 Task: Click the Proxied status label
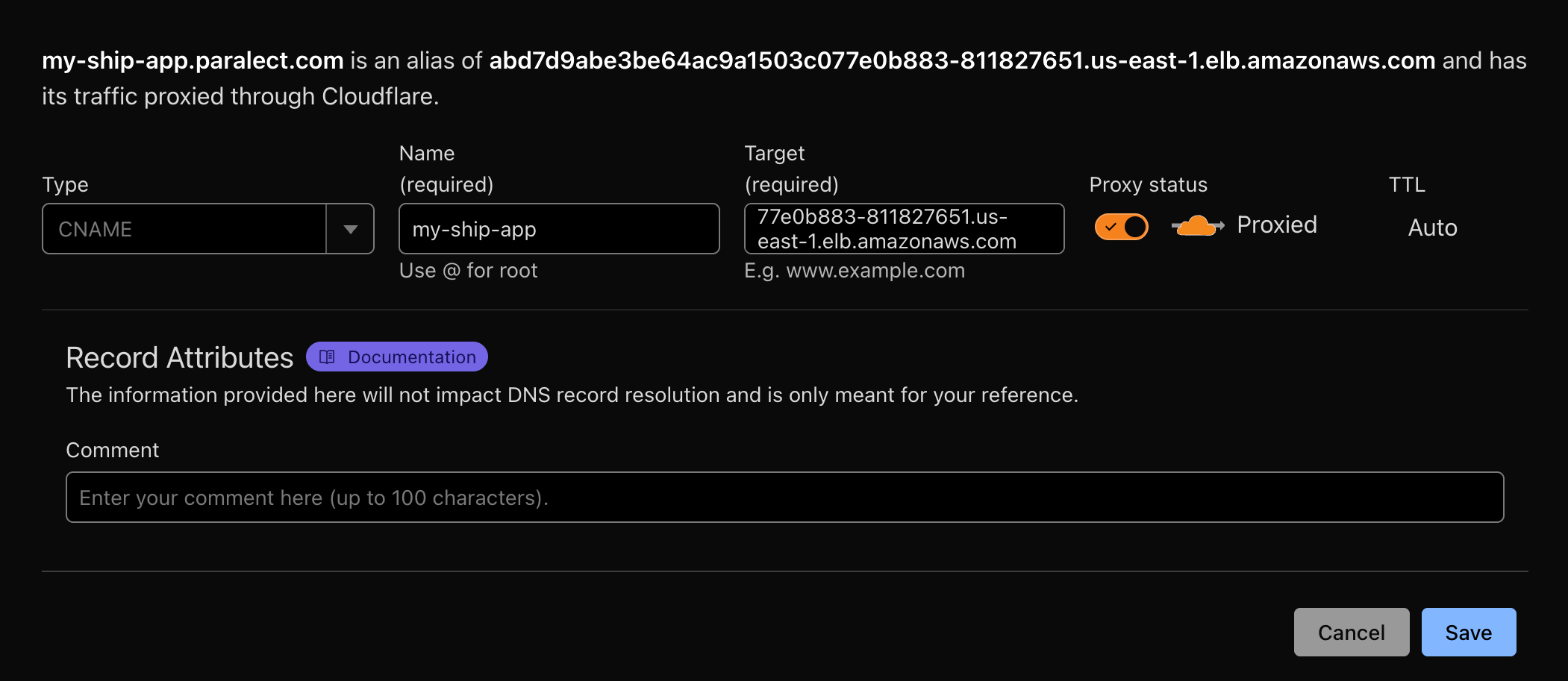[1277, 225]
